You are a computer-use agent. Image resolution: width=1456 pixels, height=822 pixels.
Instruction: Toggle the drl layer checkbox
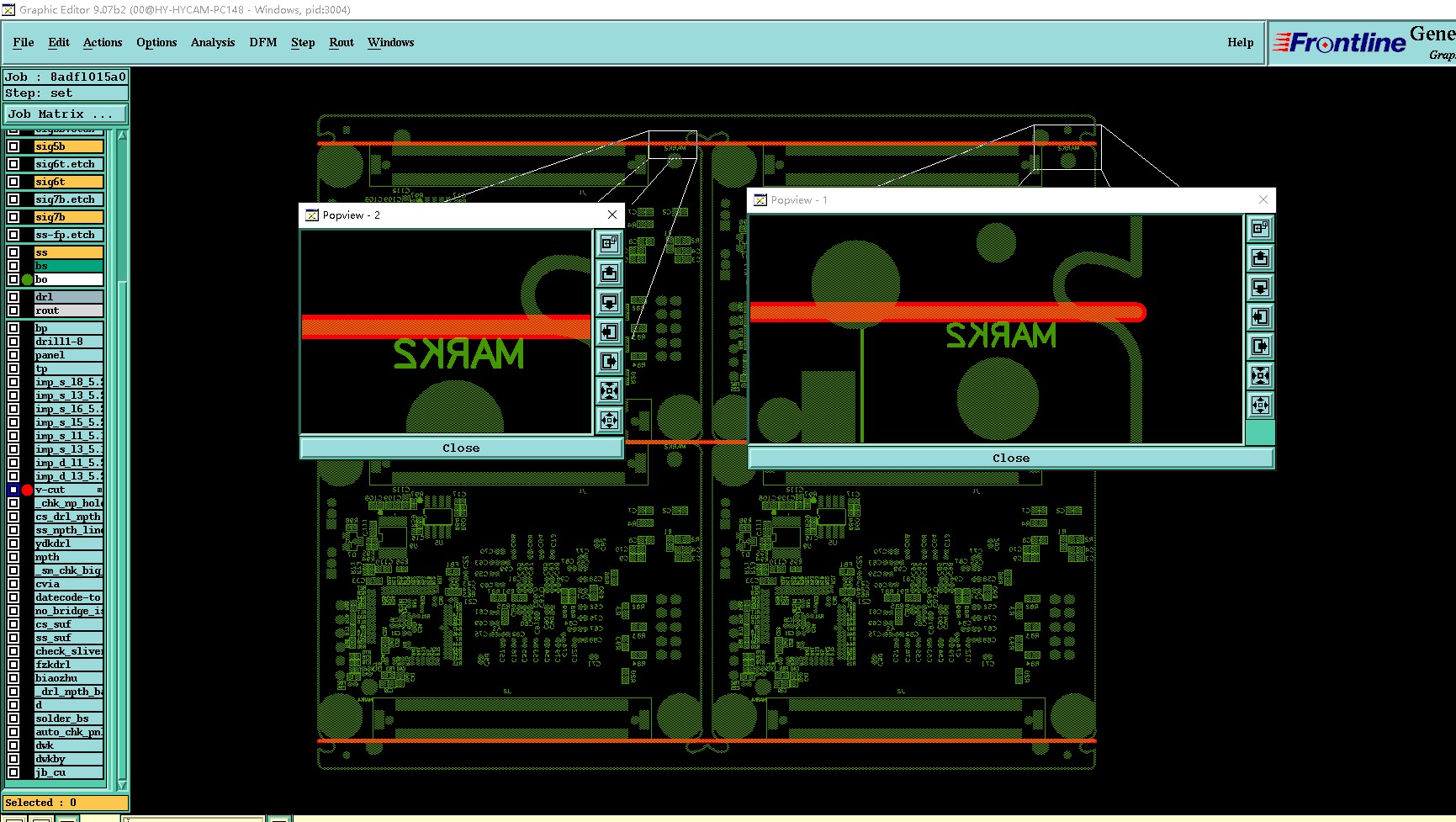click(x=13, y=297)
